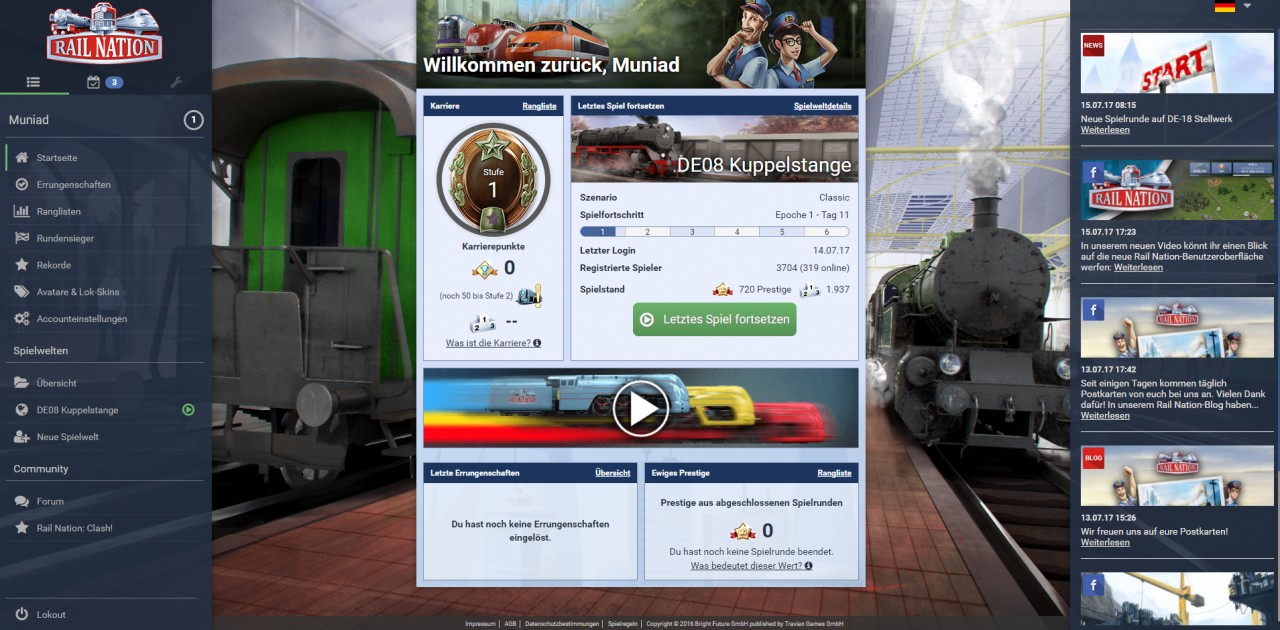Screen dimensions: 1280x630
Task: Open Impressum footer link
Action: (480, 624)
